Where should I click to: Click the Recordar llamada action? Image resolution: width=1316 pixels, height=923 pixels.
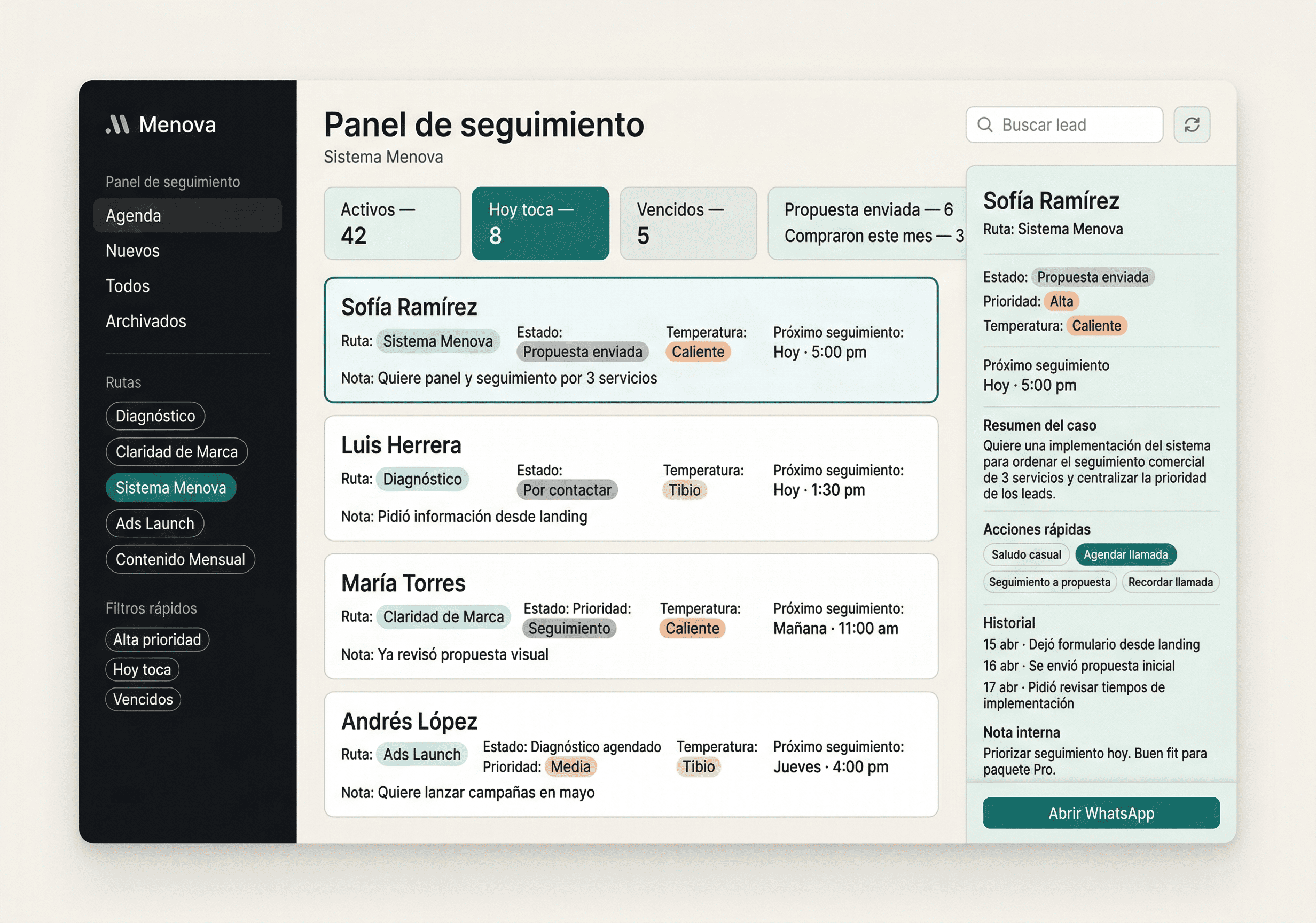pos(1170,582)
